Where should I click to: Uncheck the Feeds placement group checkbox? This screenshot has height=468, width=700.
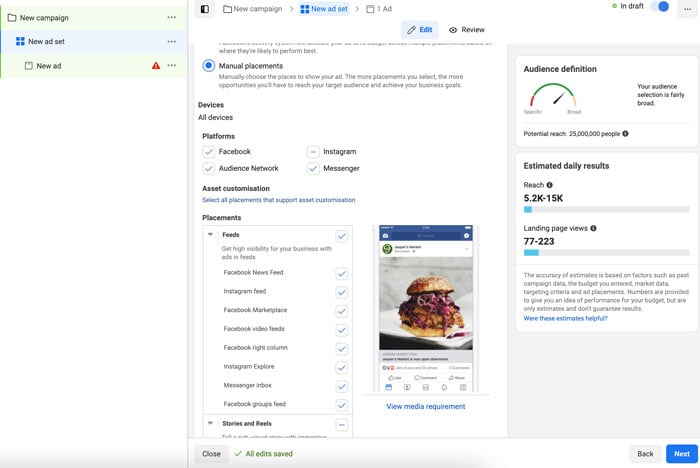pyautogui.click(x=342, y=236)
